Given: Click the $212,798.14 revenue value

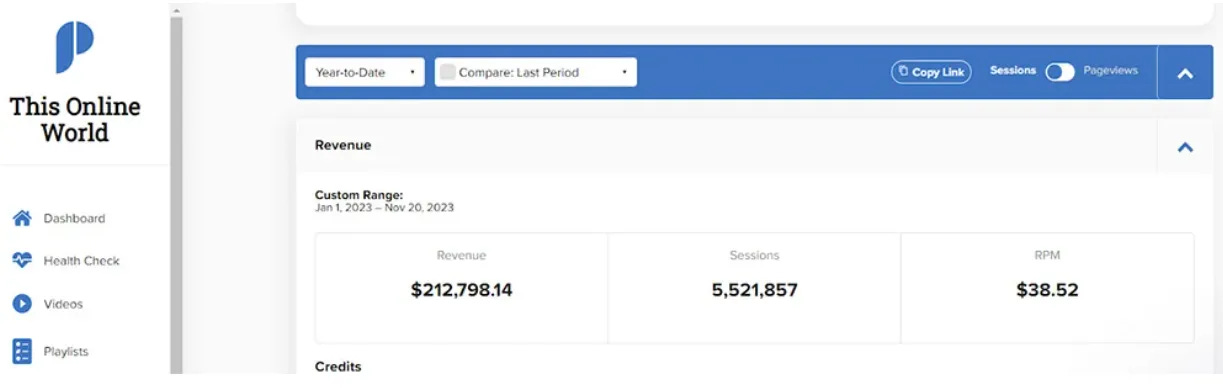Looking at the screenshot, I should click(461, 290).
